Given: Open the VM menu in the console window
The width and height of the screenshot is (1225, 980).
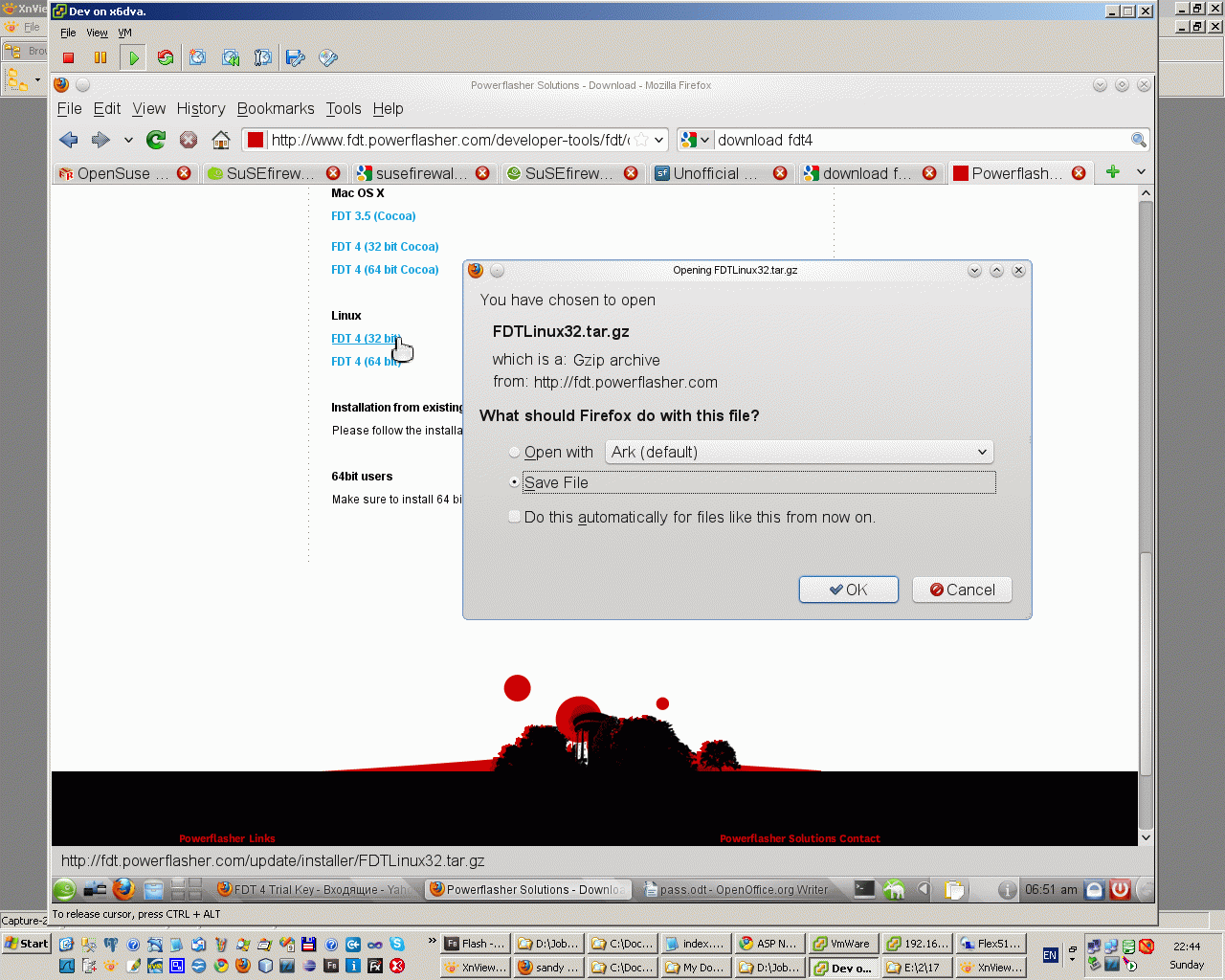Looking at the screenshot, I should tap(125, 33).
